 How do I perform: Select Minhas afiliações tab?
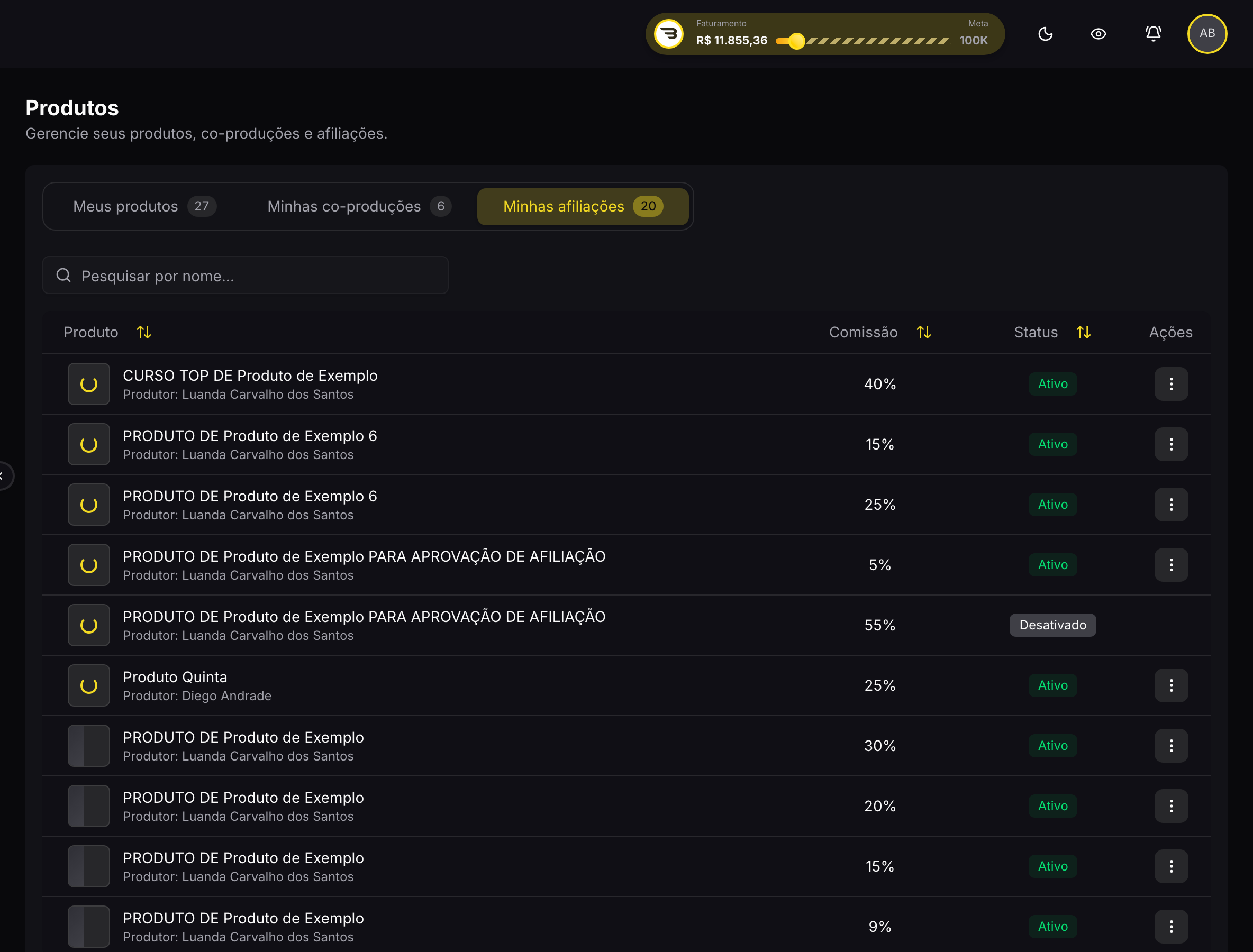tap(583, 206)
